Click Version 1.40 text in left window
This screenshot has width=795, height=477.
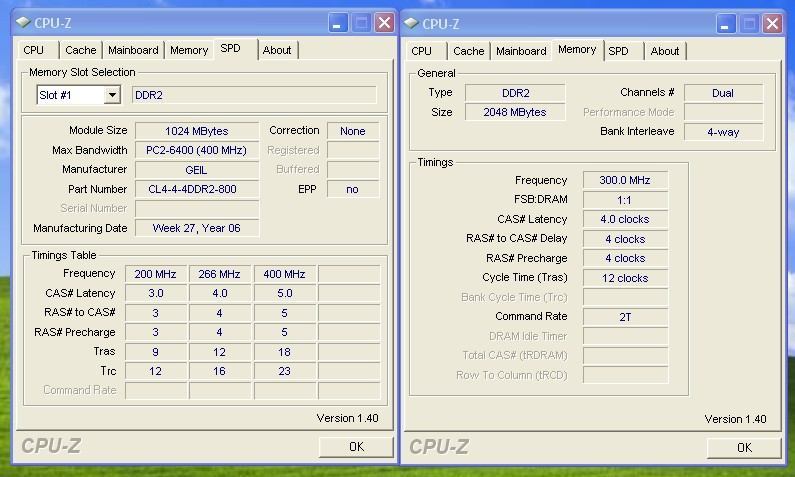click(347, 418)
